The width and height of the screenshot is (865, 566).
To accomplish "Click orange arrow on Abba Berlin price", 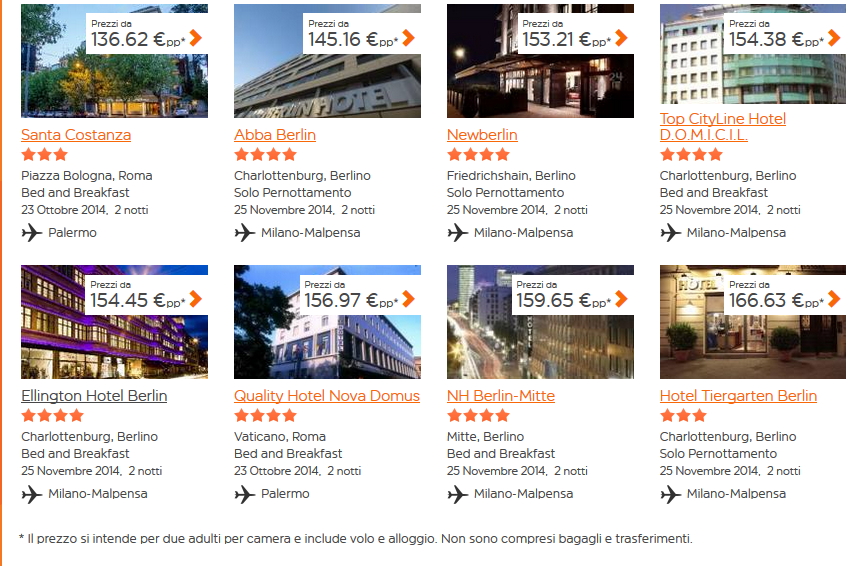I will (x=408, y=38).
